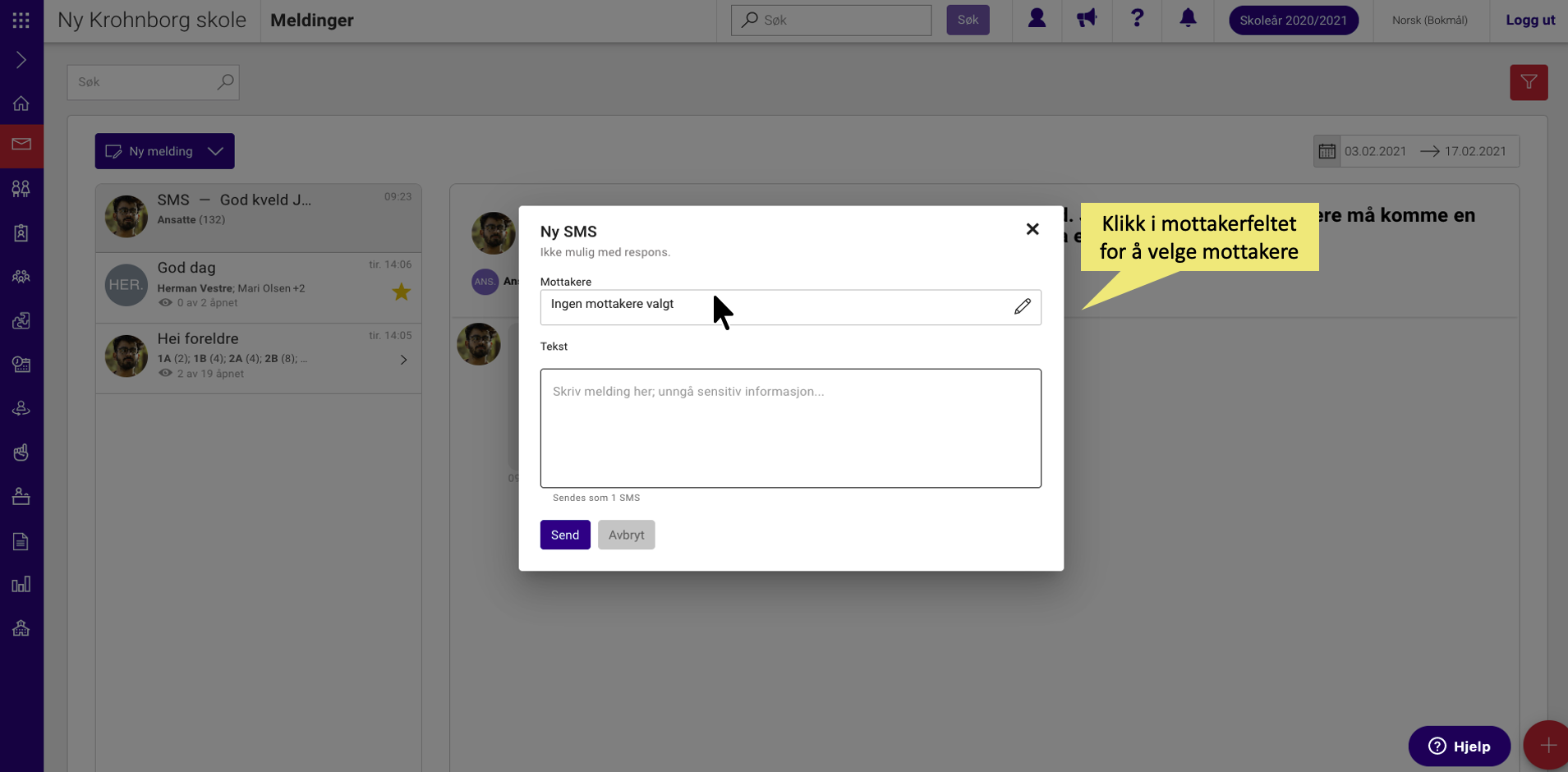Open the red filter funnel button
Screen dimensions: 1568x772
[x=1529, y=82]
